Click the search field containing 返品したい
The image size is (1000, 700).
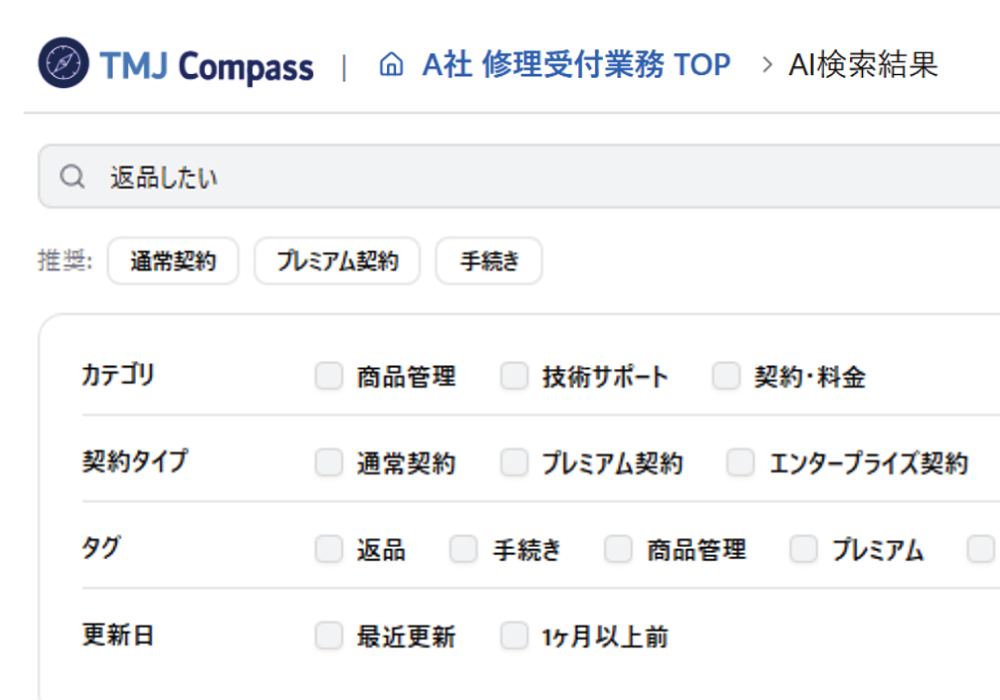click(x=519, y=177)
